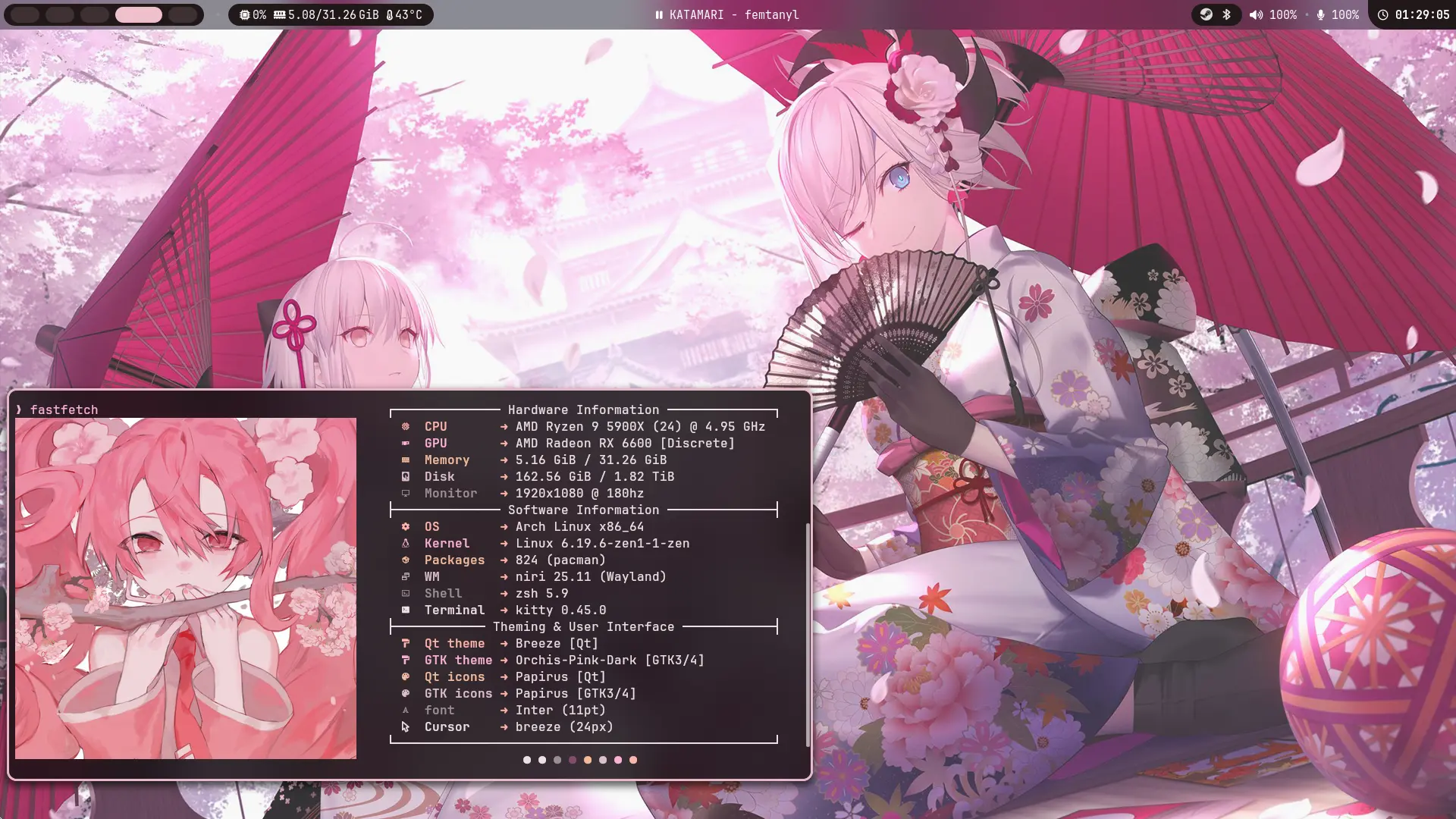Click the Bluetooth icon in the bar

[x=1226, y=14]
